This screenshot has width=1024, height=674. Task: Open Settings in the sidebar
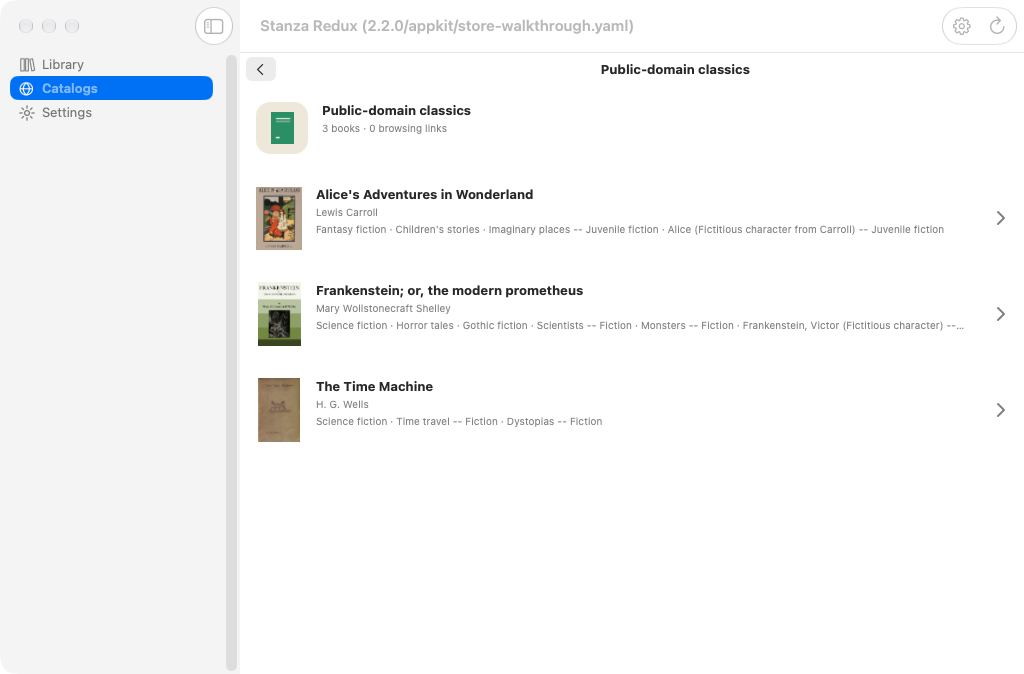pos(111,112)
